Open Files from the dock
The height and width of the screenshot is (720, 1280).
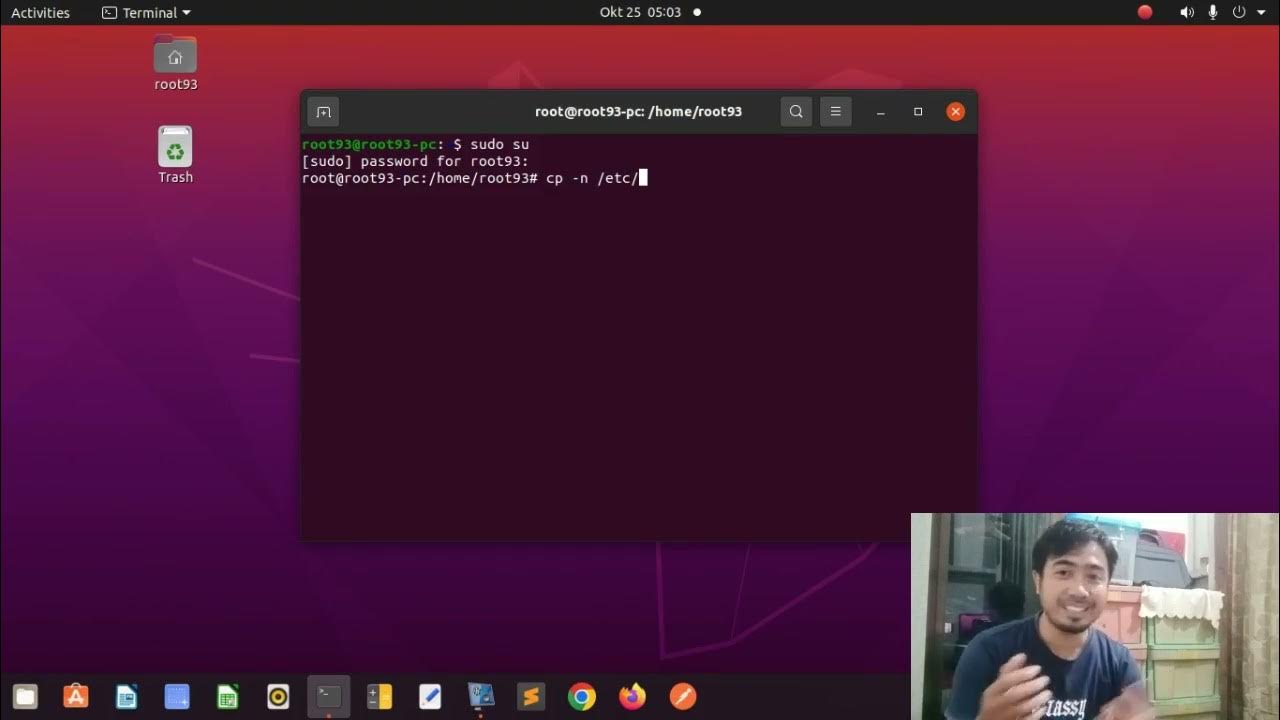(25, 696)
